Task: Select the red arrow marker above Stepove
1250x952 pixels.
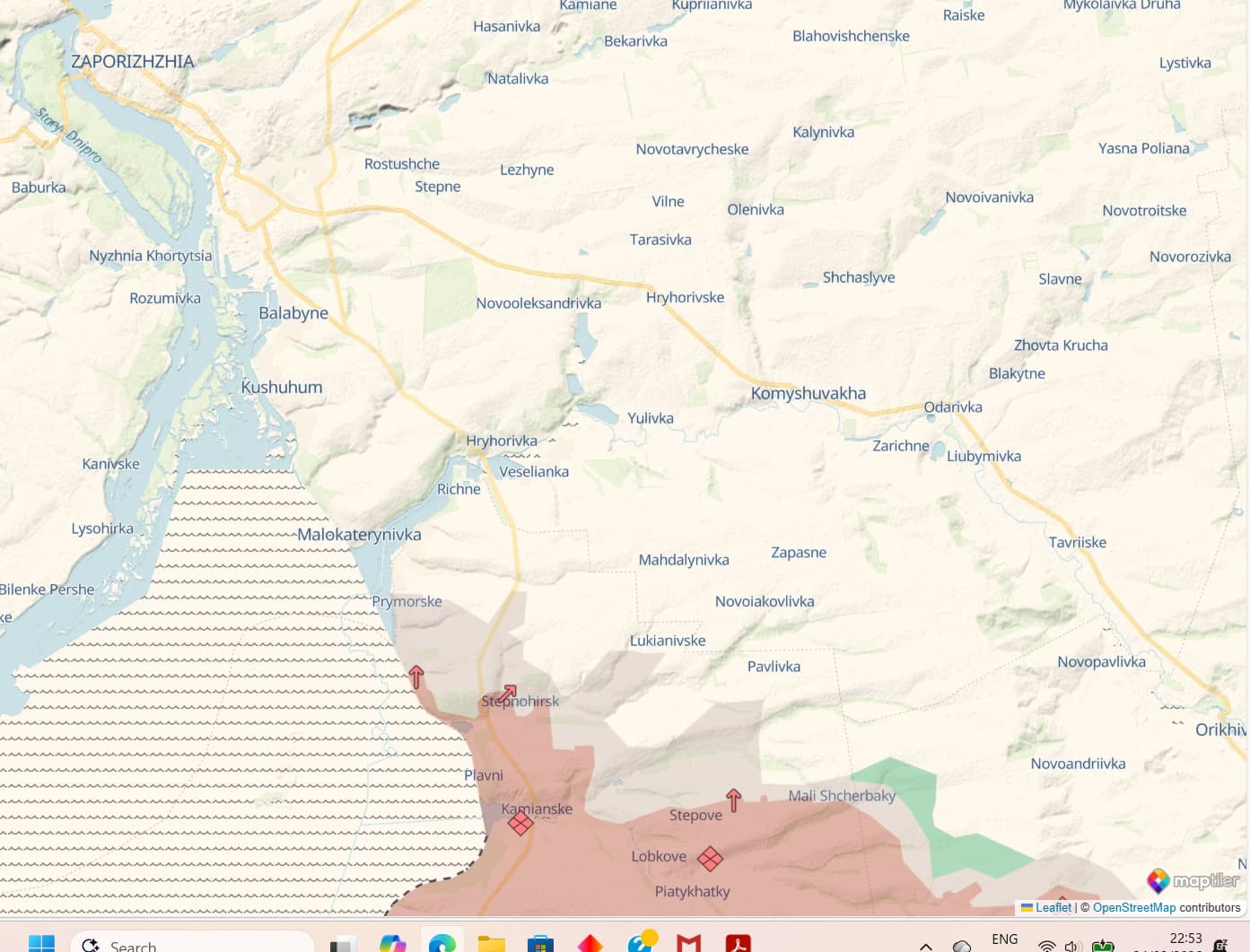Action: [x=733, y=799]
